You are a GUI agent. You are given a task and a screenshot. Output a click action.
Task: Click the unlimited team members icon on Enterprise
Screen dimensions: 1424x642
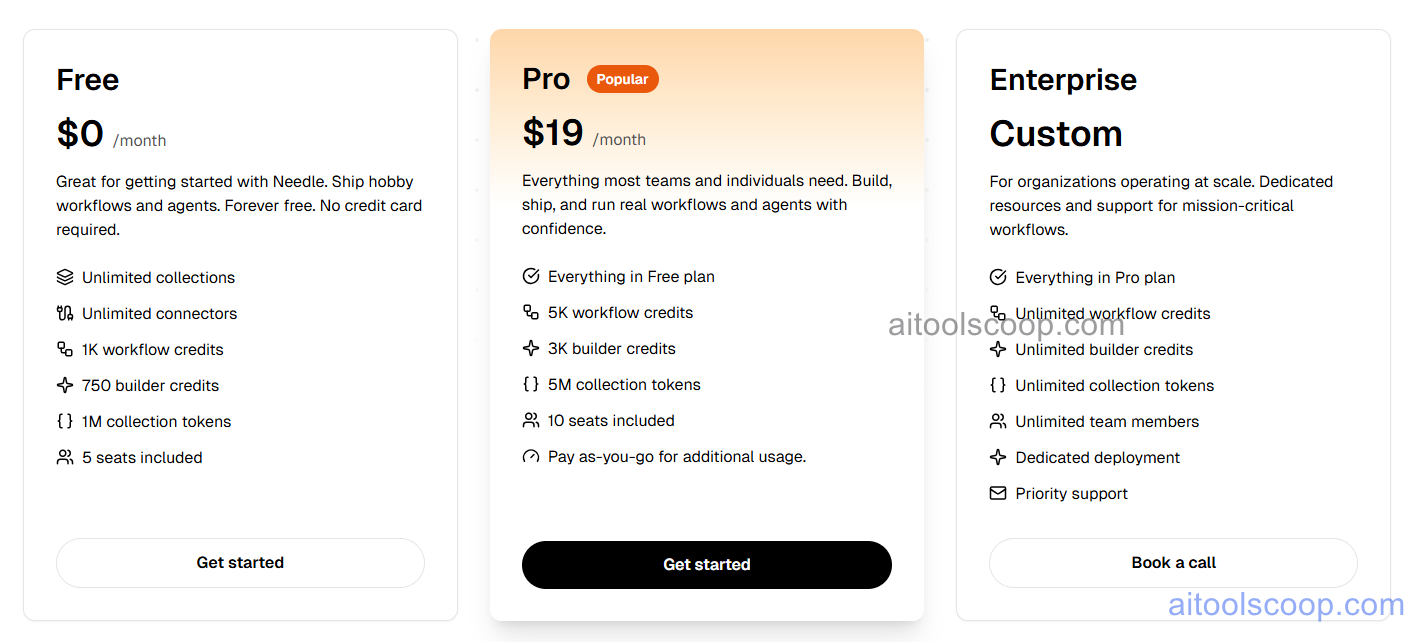tap(997, 421)
